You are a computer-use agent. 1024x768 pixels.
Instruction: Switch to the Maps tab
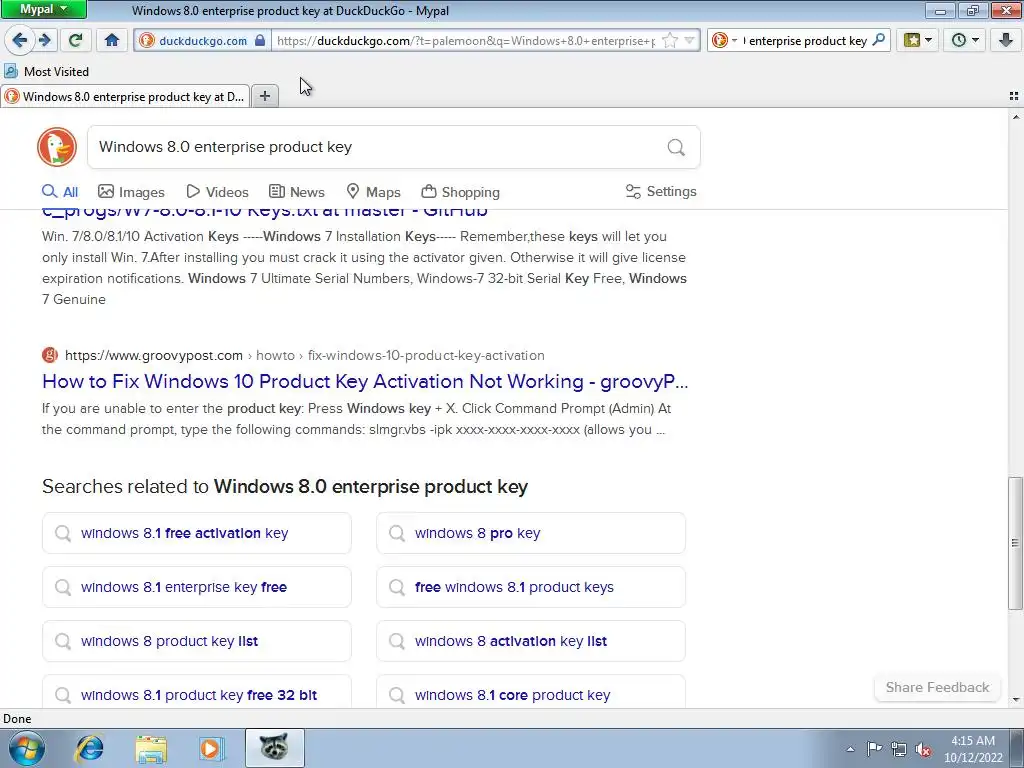pyautogui.click(x=373, y=192)
